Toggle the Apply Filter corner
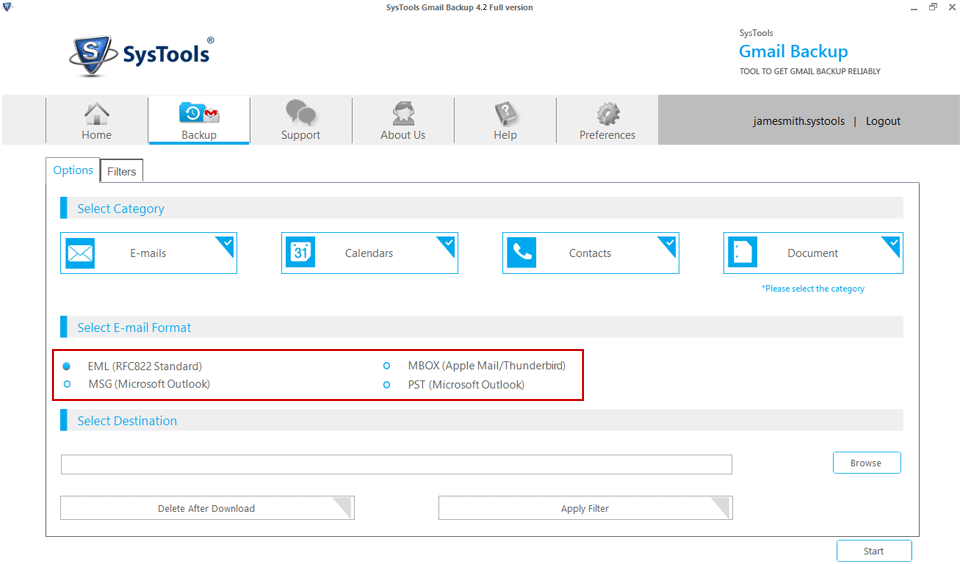The image size is (960, 564). point(721,507)
